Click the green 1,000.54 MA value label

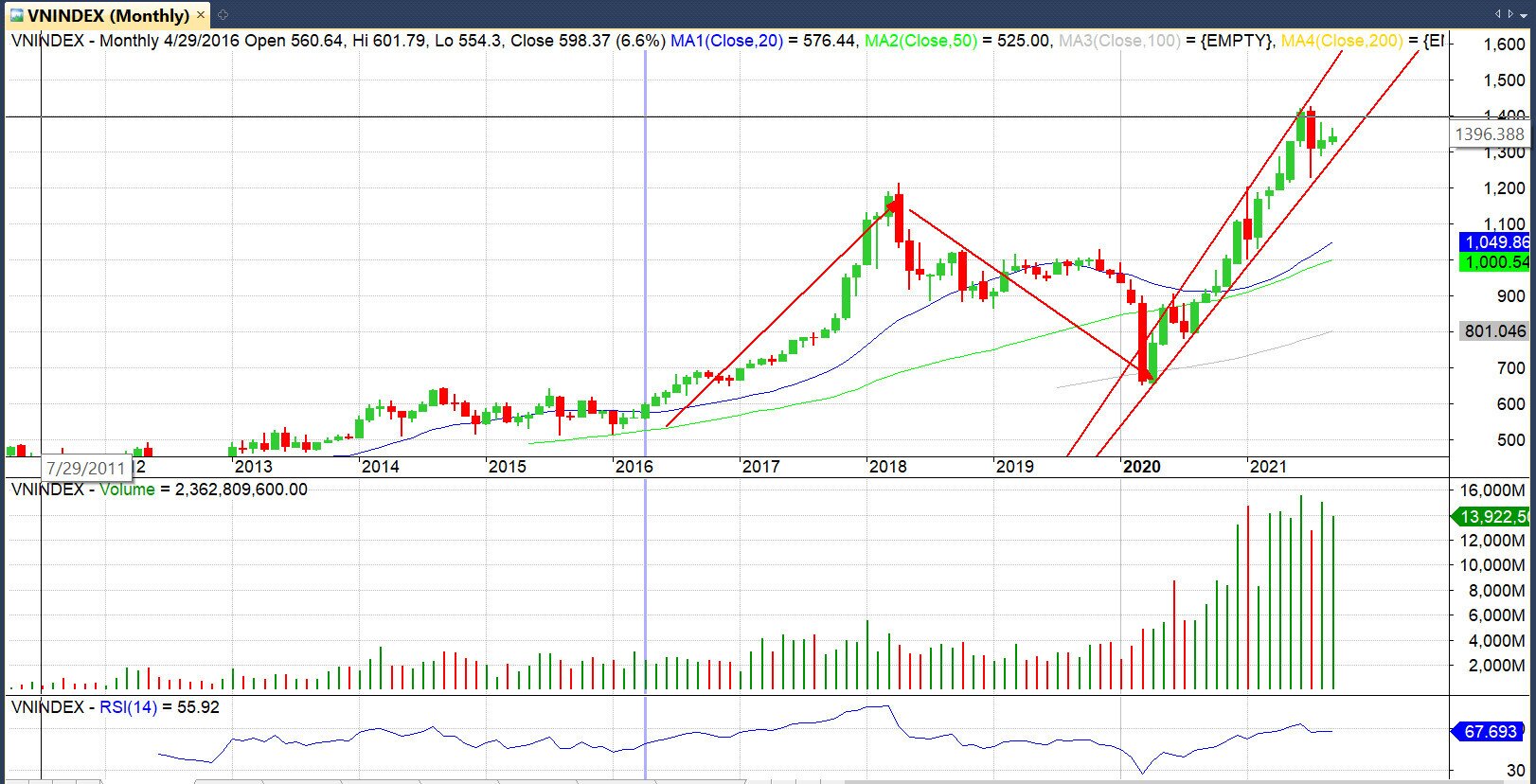click(x=1495, y=262)
